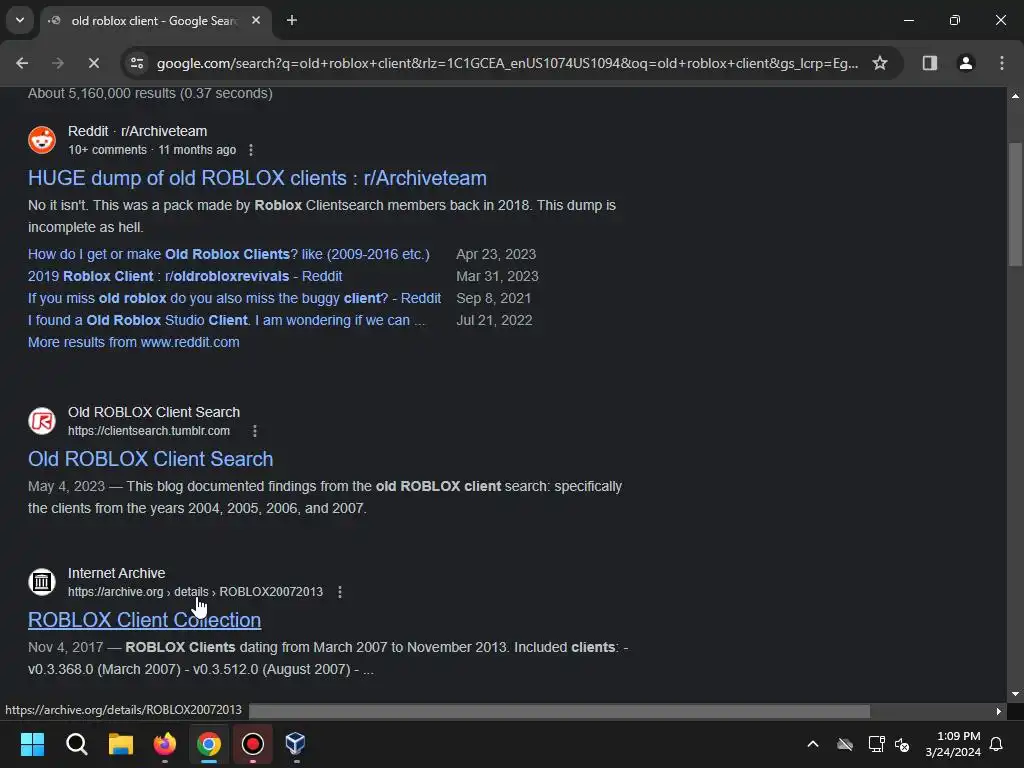Open If you miss old roblox buggy client link

[234, 298]
